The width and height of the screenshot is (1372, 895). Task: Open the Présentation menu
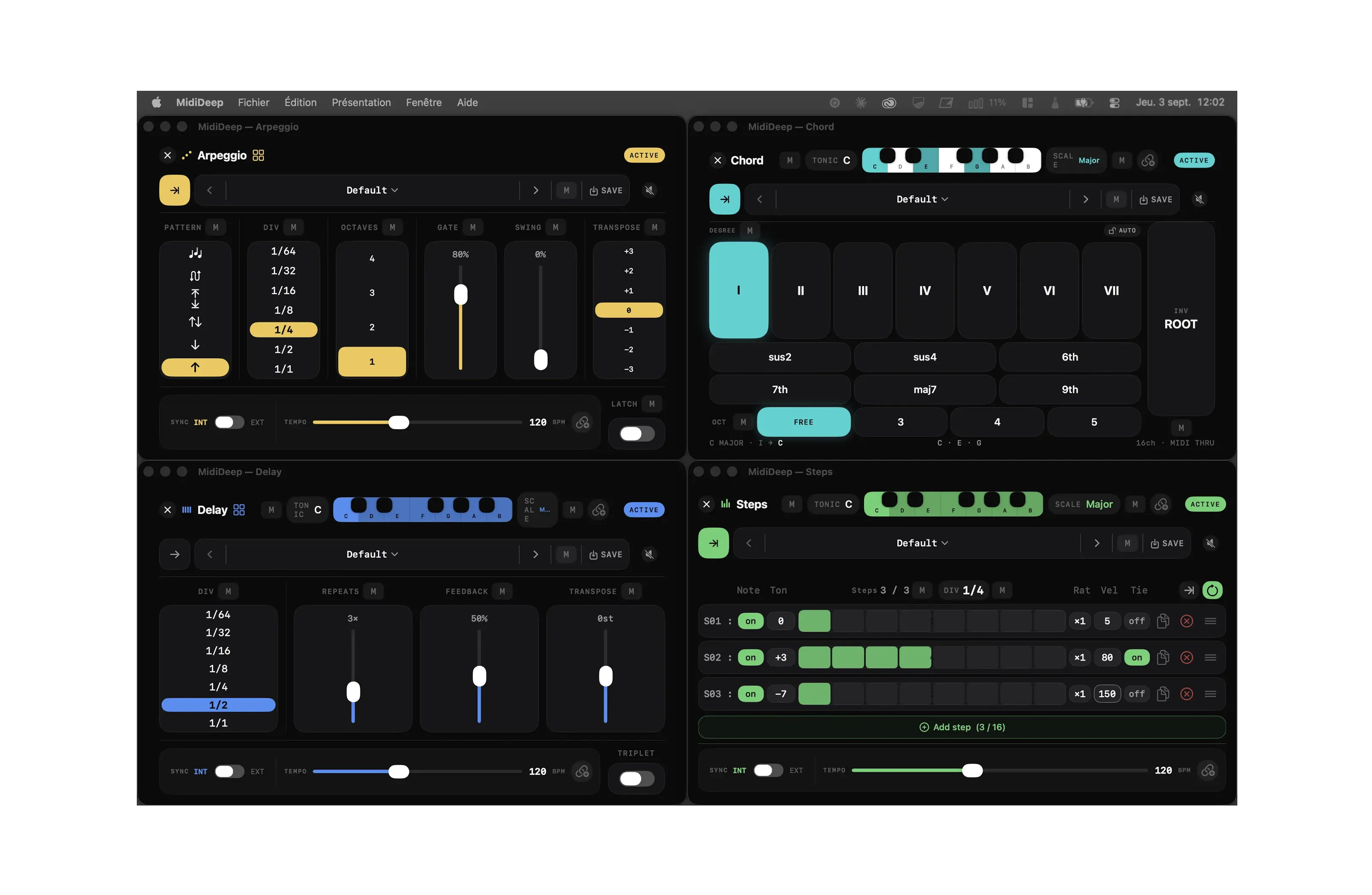361,103
